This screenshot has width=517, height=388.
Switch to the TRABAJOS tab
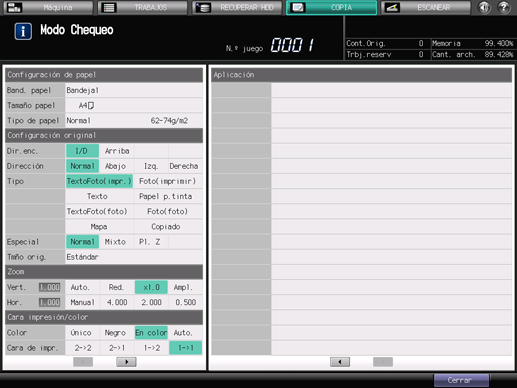pos(143,7)
